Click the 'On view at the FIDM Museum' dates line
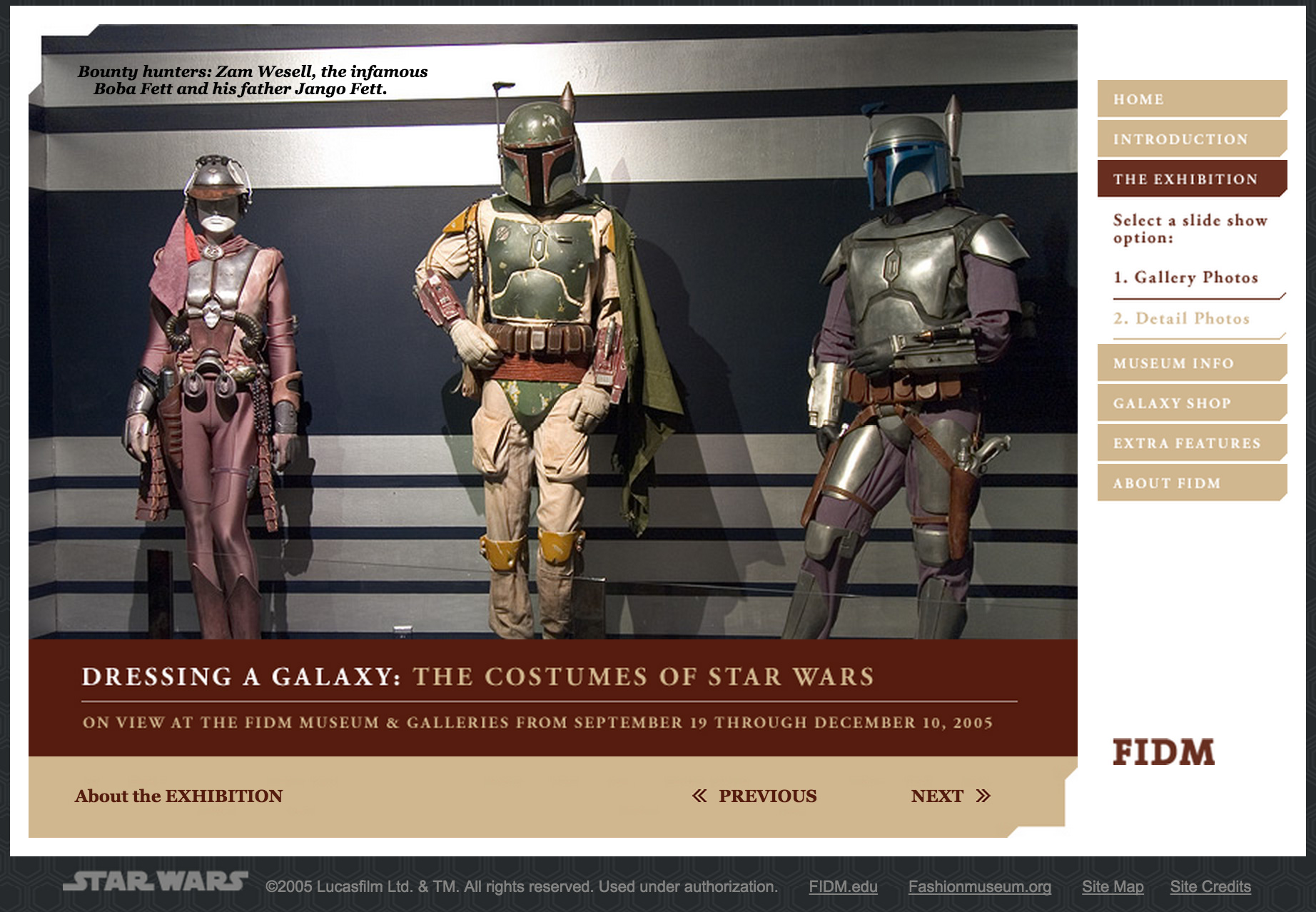 point(537,722)
